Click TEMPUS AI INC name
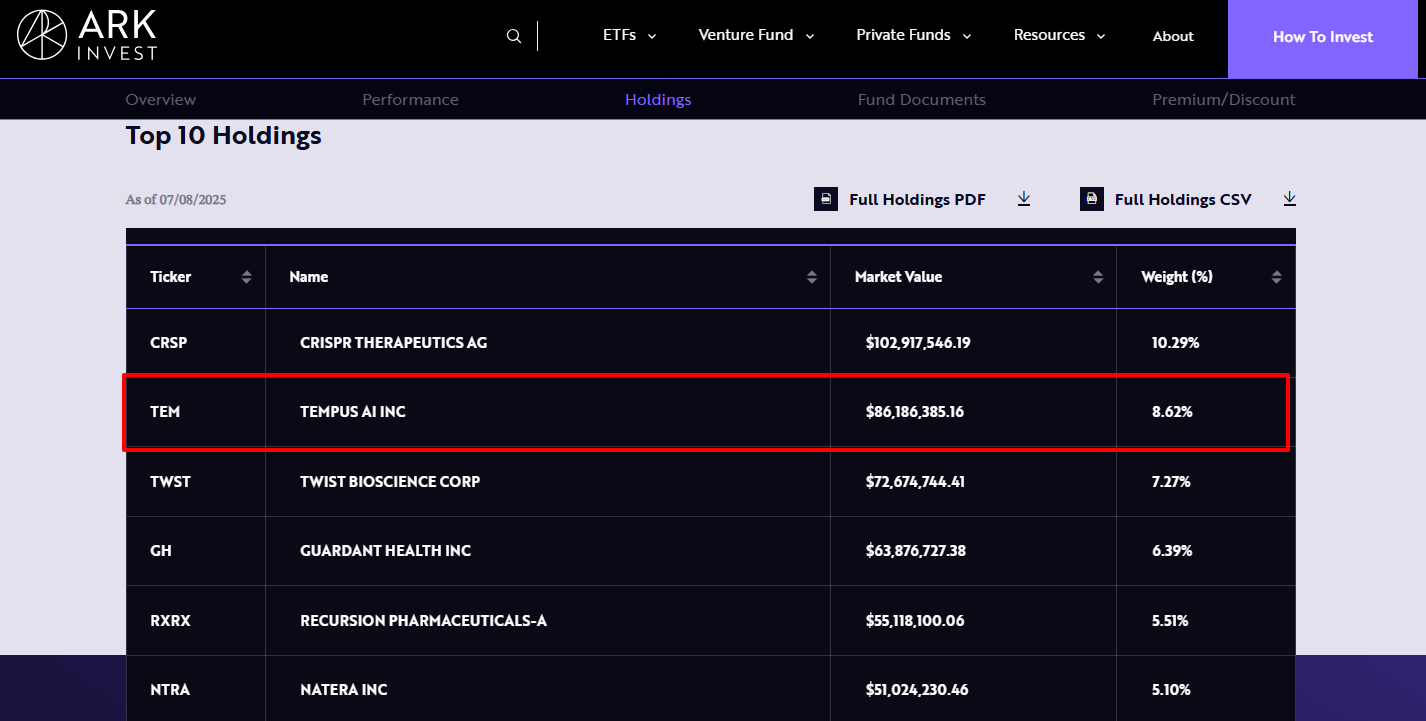Image resolution: width=1426 pixels, height=721 pixels. point(353,412)
